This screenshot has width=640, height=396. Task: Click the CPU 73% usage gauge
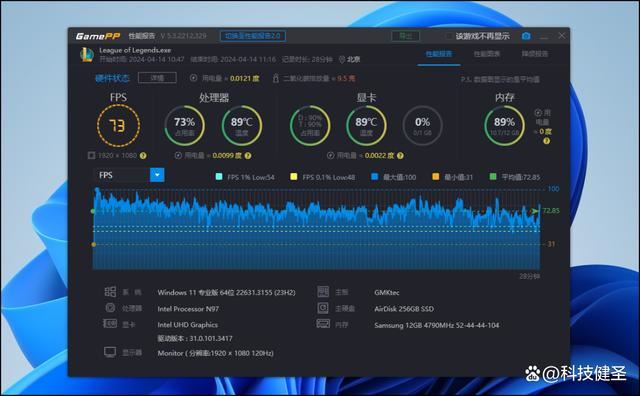click(184, 126)
